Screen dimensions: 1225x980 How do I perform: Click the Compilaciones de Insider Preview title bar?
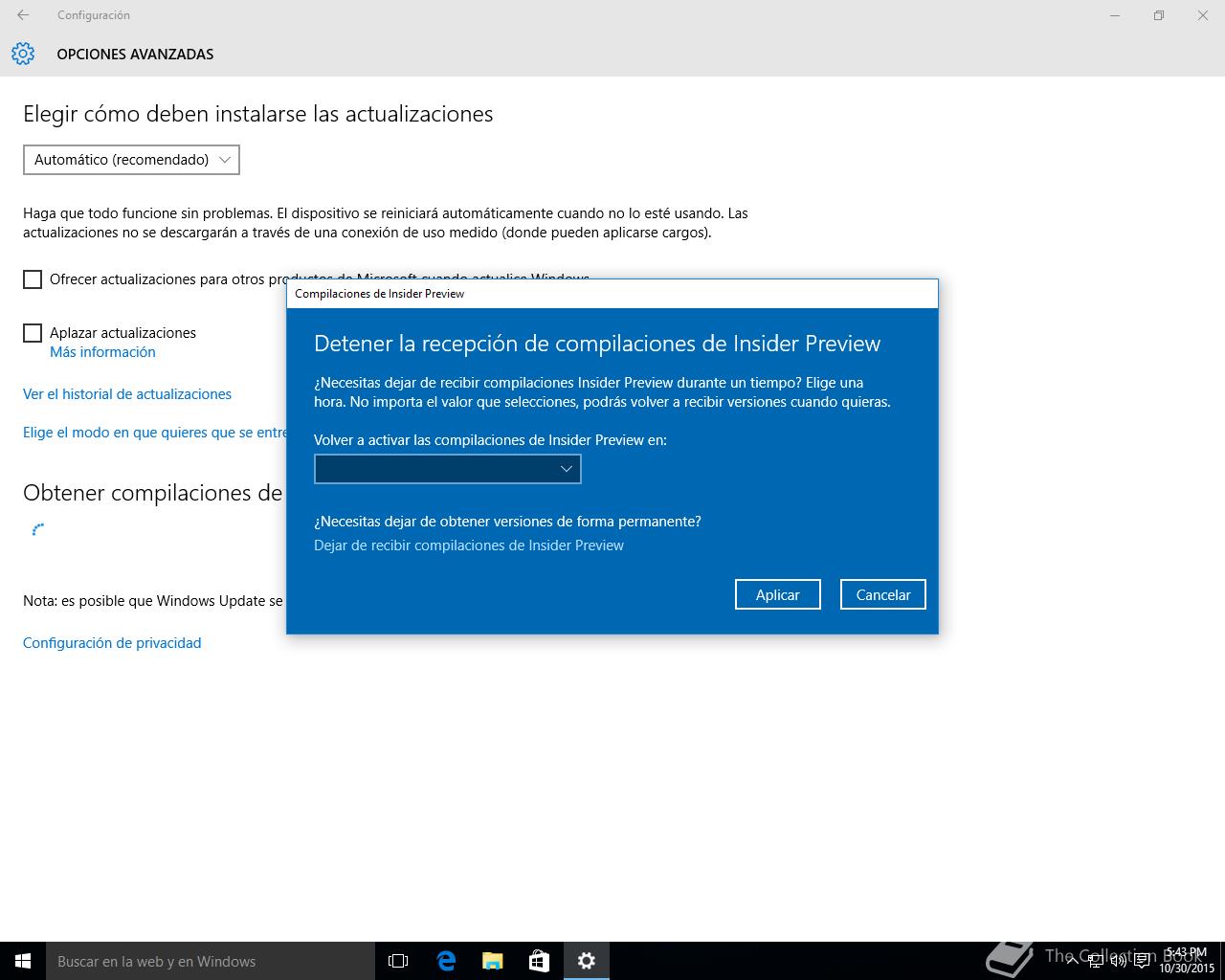[x=612, y=294]
